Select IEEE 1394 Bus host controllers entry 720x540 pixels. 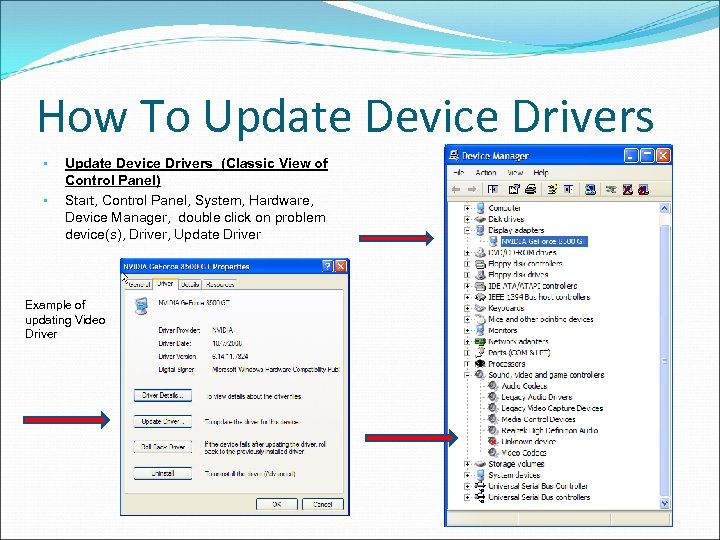tap(539, 297)
